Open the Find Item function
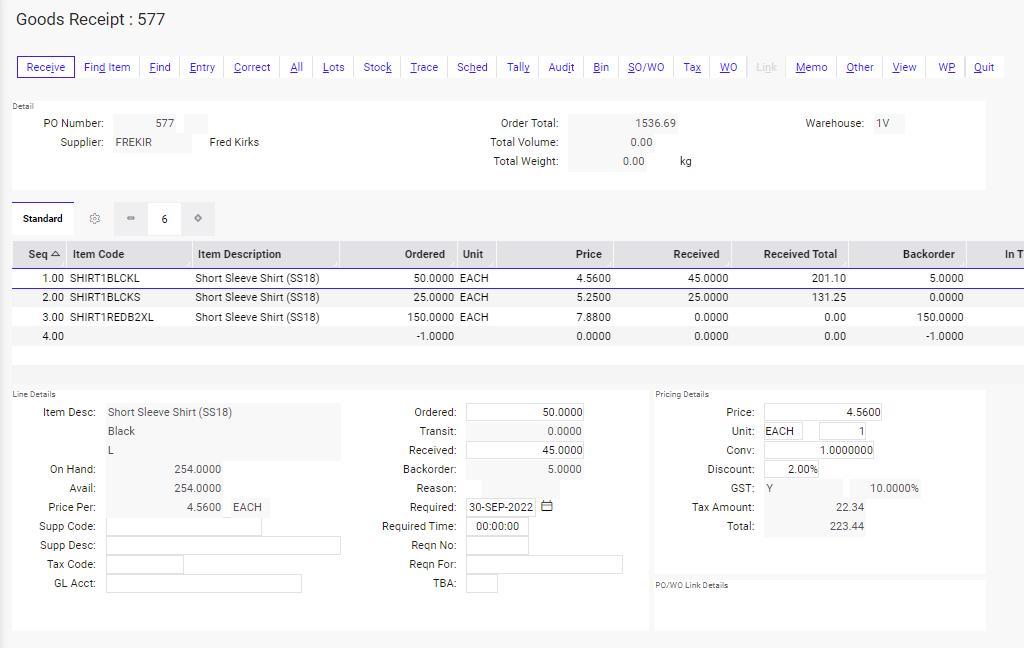The height and width of the screenshot is (648, 1024). point(107,67)
